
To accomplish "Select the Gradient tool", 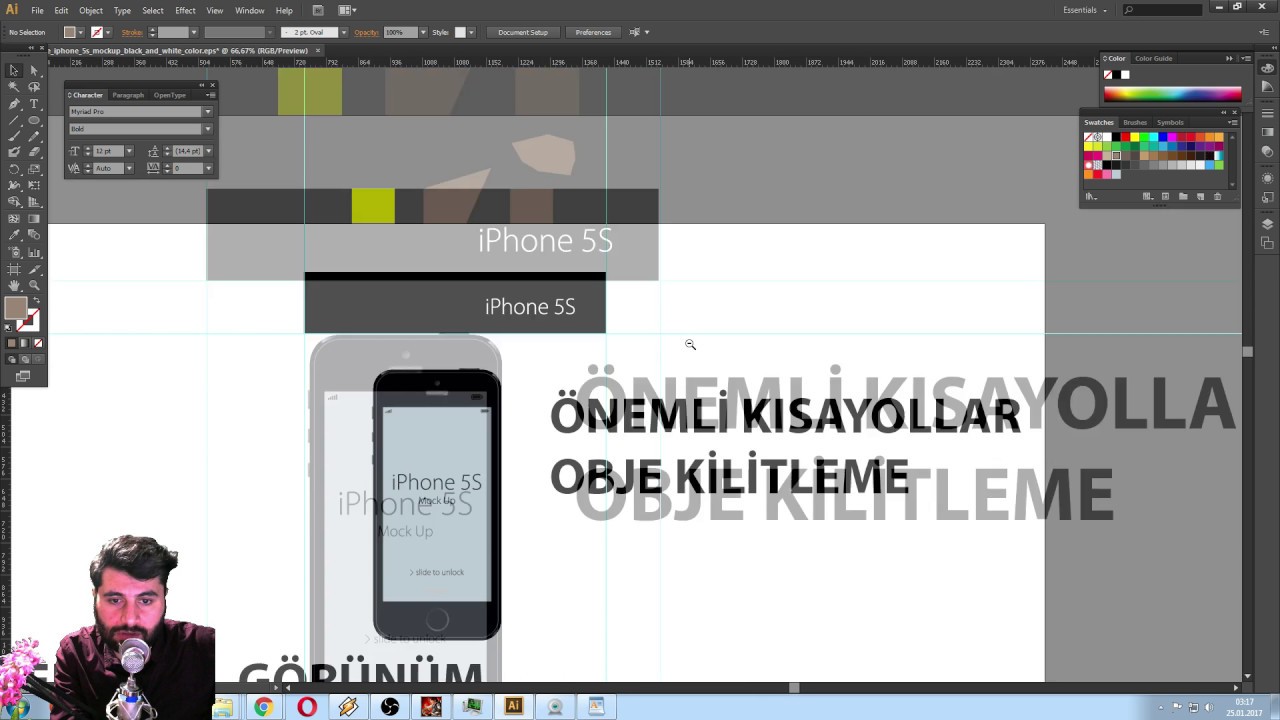I will click(34, 218).
